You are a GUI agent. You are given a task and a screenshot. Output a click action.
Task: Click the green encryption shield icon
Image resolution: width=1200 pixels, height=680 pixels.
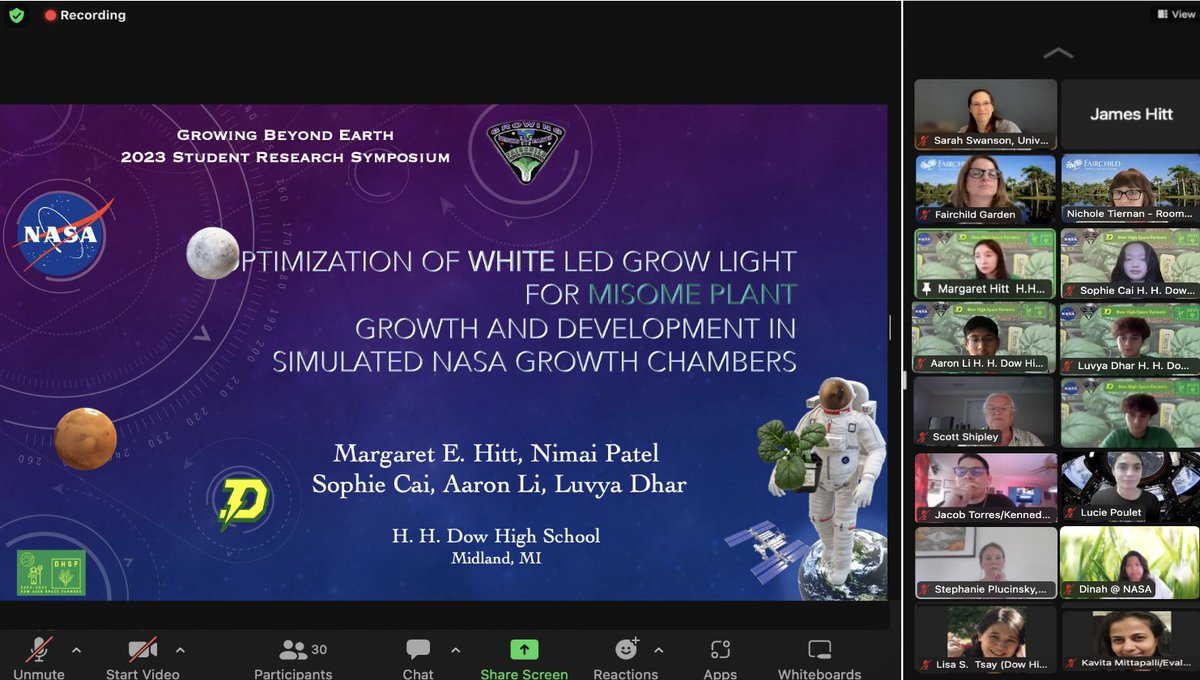coord(17,15)
